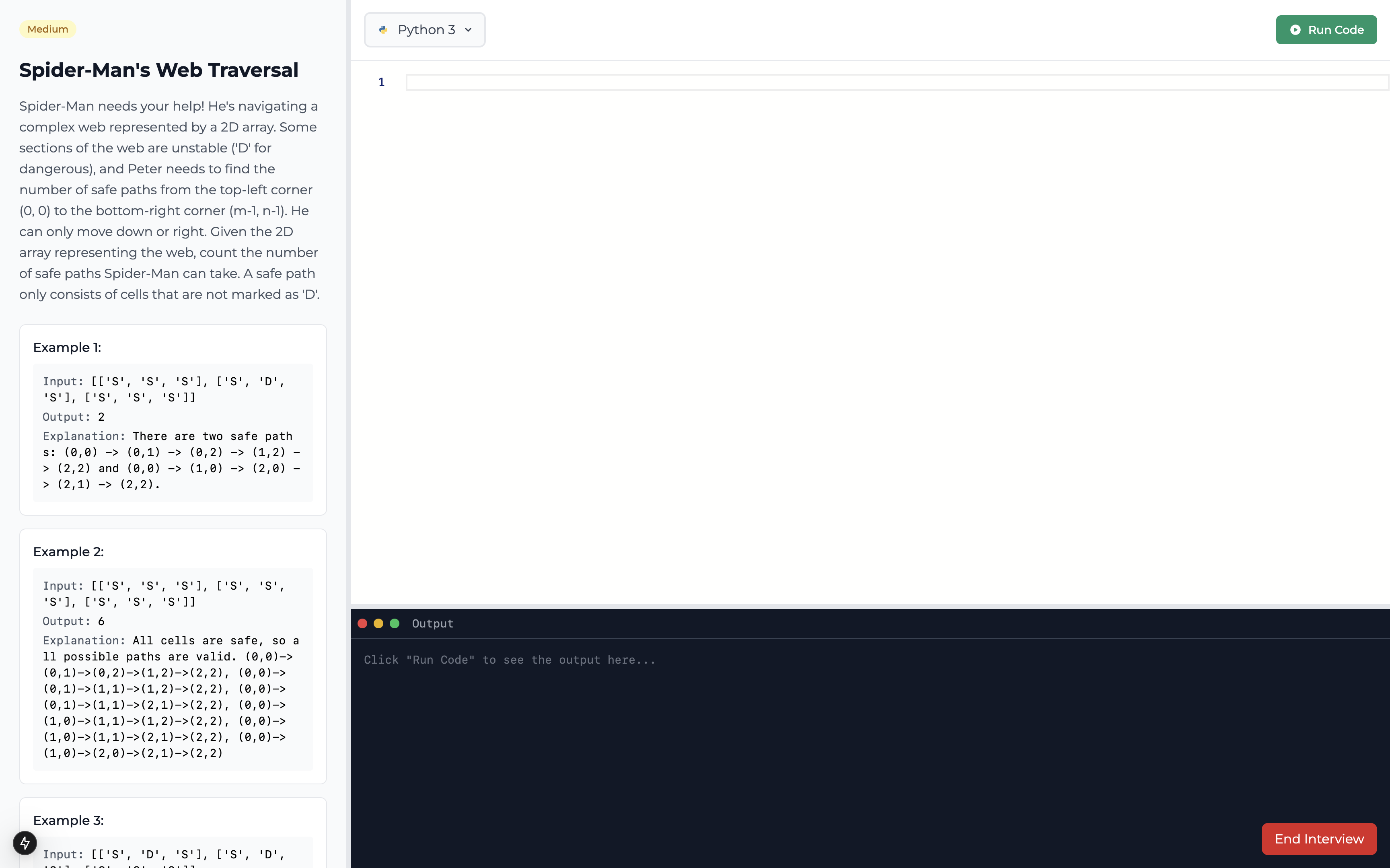Click the chevron arrow next to Python 3
1390x868 pixels.
click(x=468, y=30)
